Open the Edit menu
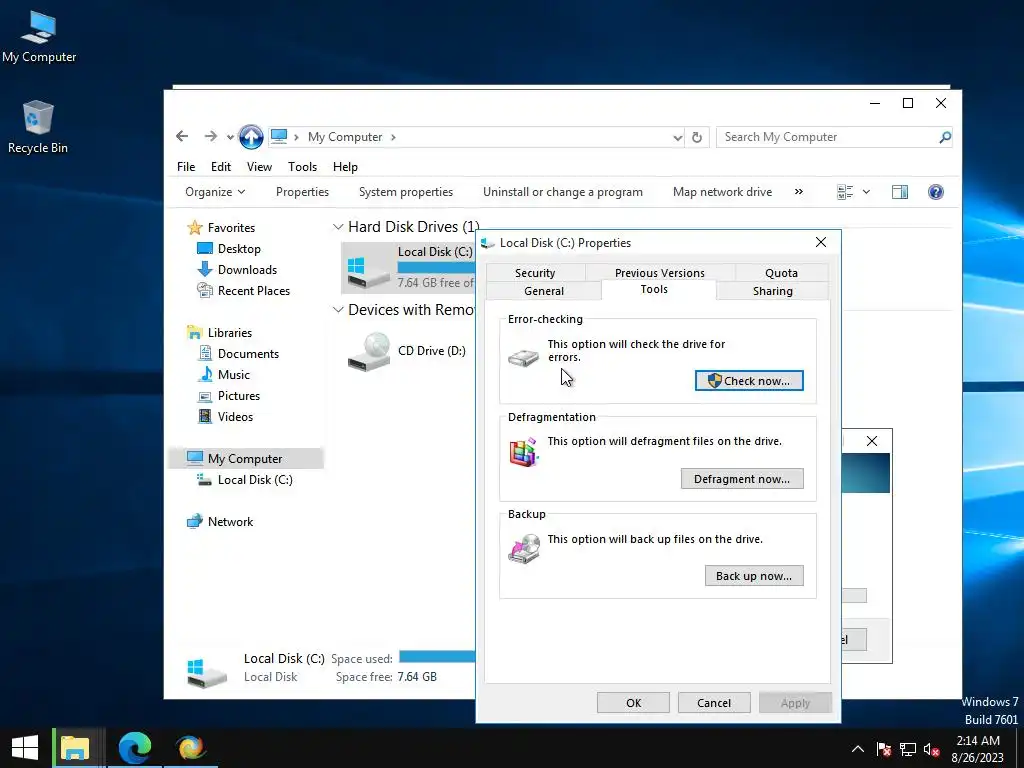 pos(221,167)
